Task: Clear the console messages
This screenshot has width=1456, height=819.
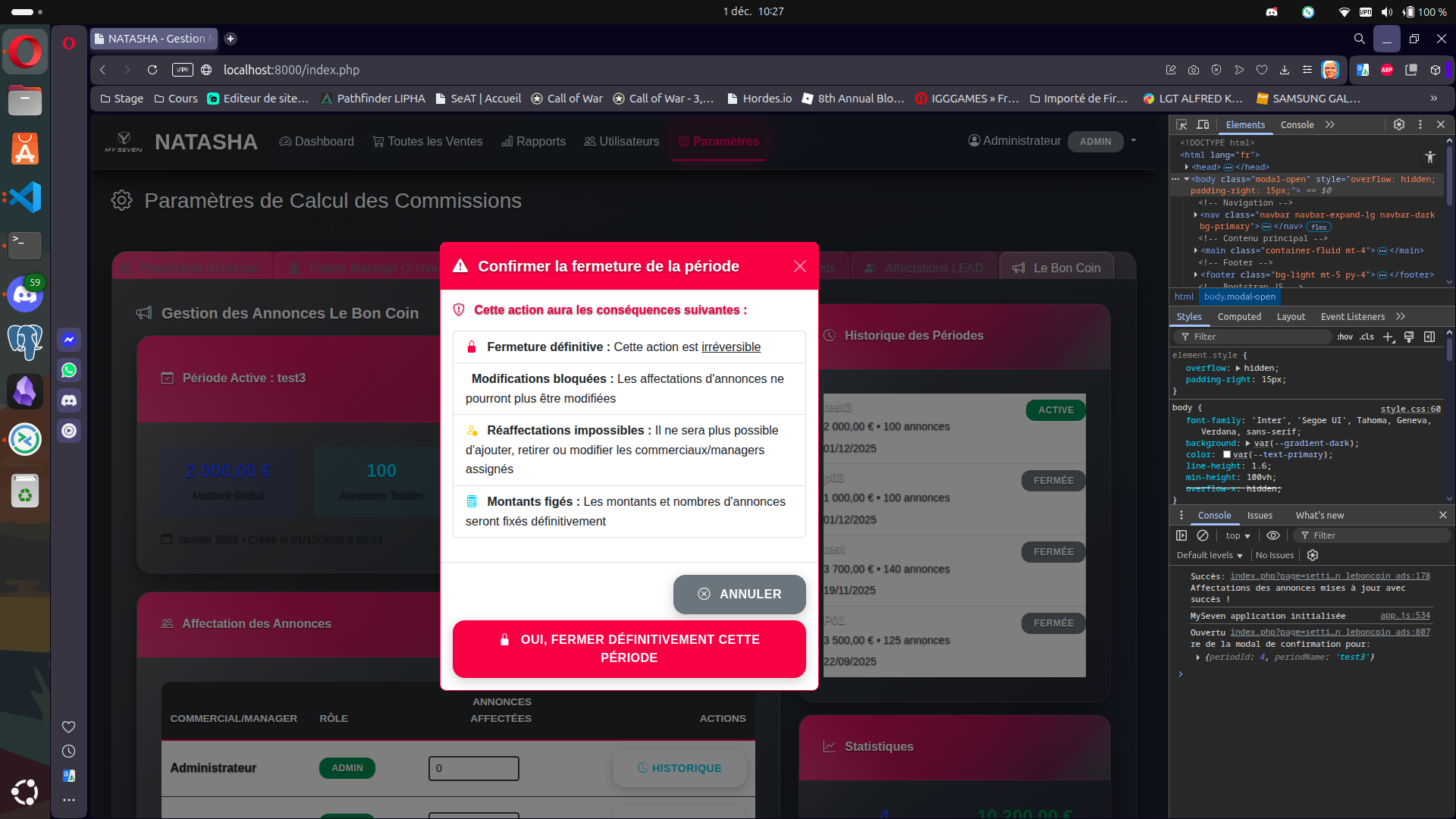Action: tap(1203, 536)
